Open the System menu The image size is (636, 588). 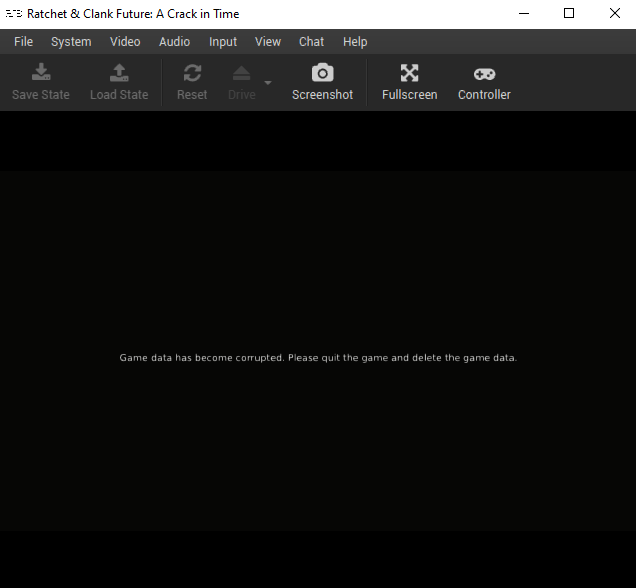pyautogui.click(x=71, y=42)
